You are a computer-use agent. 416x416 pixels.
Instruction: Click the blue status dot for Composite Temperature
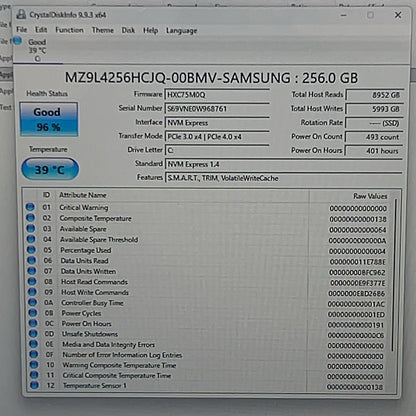(30, 218)
